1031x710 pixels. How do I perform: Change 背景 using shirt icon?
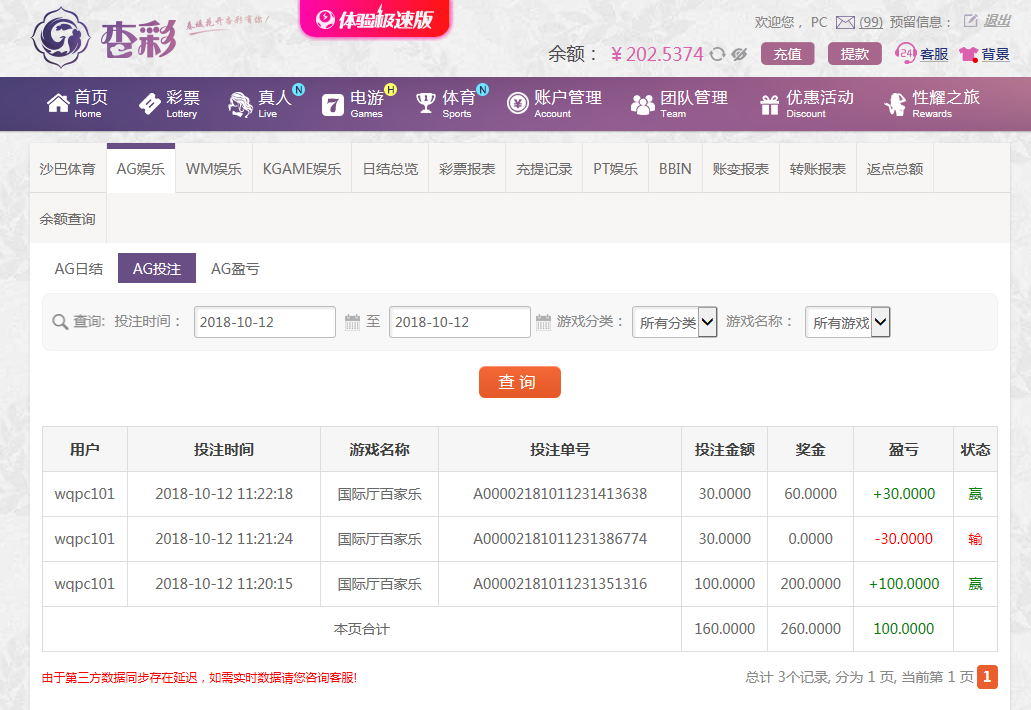point(968,54)
